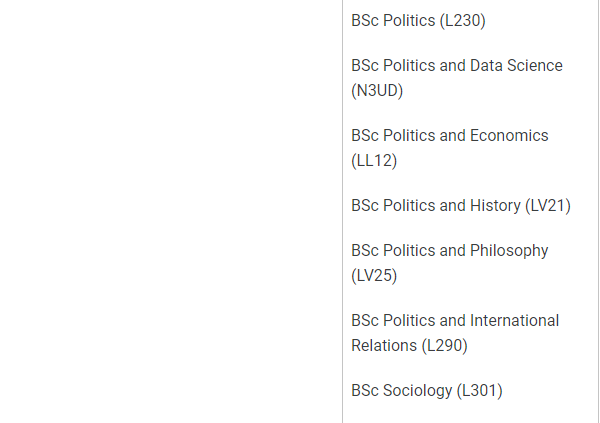Click the L290 code beside Relations
The height and width of the screenshot is (423, 600).
point(444,346)
